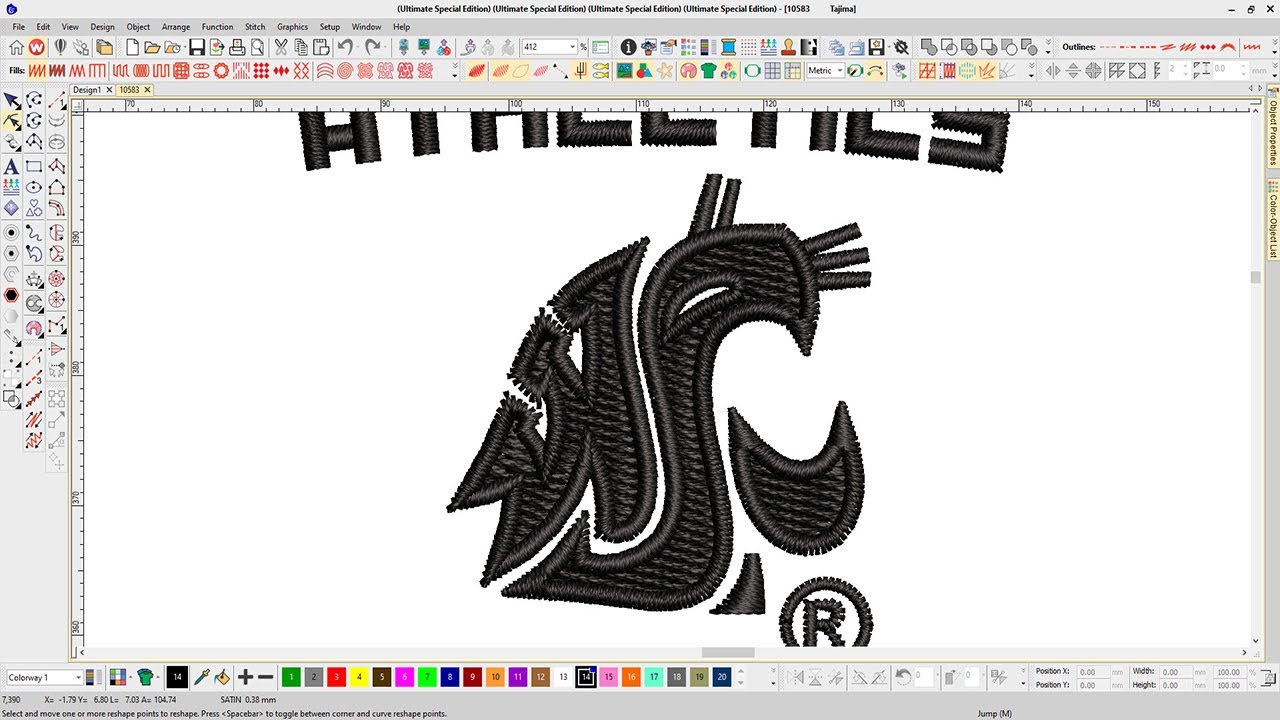The image size is (1280, 720).
Task: Switch to the 10583 design tab
Action: [x=129, y=90]
